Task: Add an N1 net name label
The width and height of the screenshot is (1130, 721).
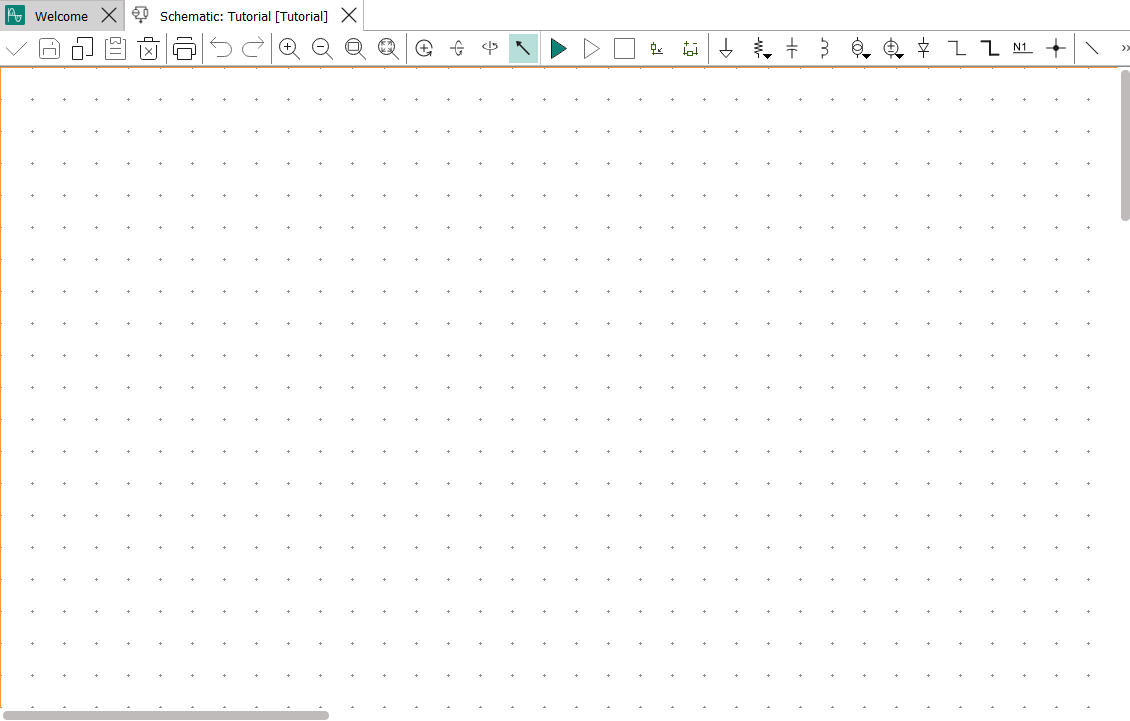Action: click(x=1022, y=49)
